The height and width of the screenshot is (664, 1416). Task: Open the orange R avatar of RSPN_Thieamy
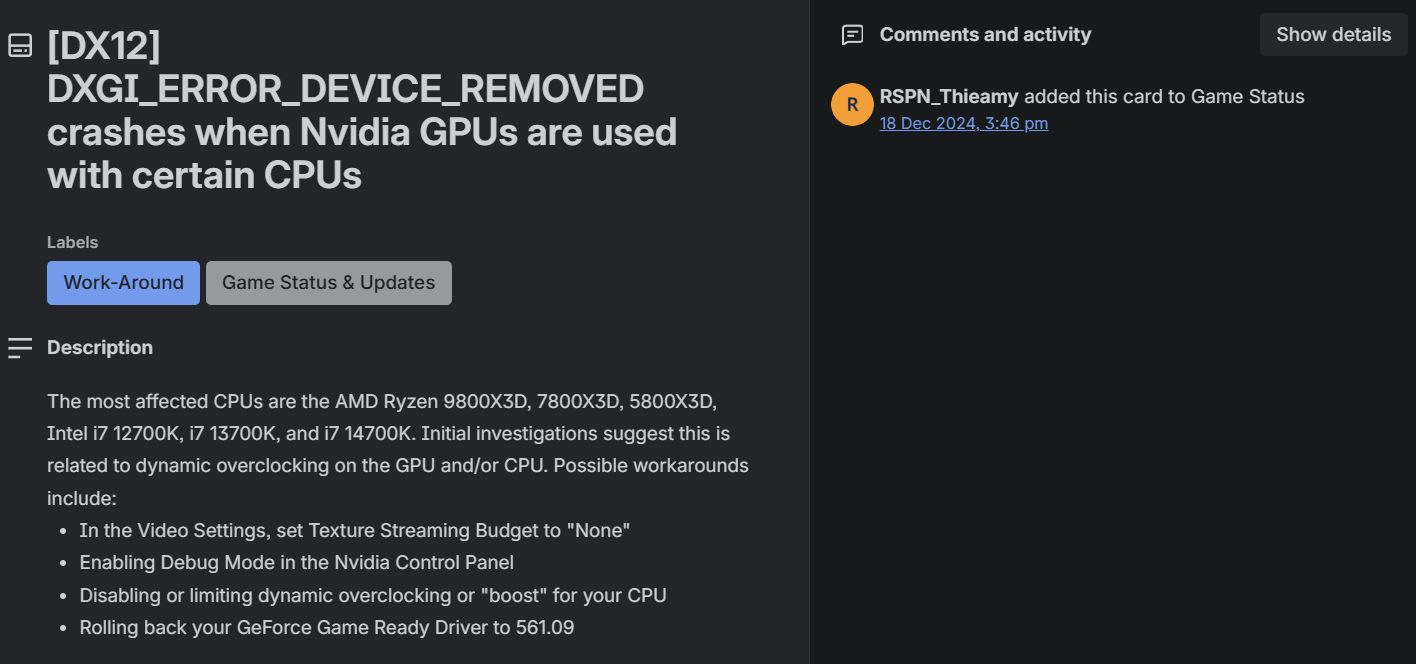coord(852,105)
